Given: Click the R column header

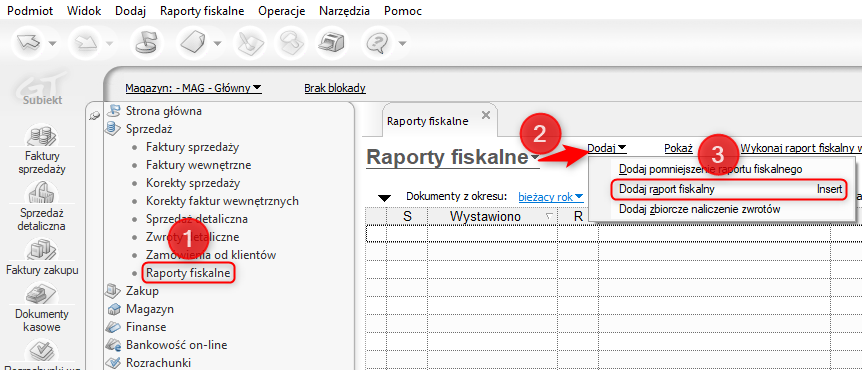Looking at the screenshot, I should click(x=578, y=216).
